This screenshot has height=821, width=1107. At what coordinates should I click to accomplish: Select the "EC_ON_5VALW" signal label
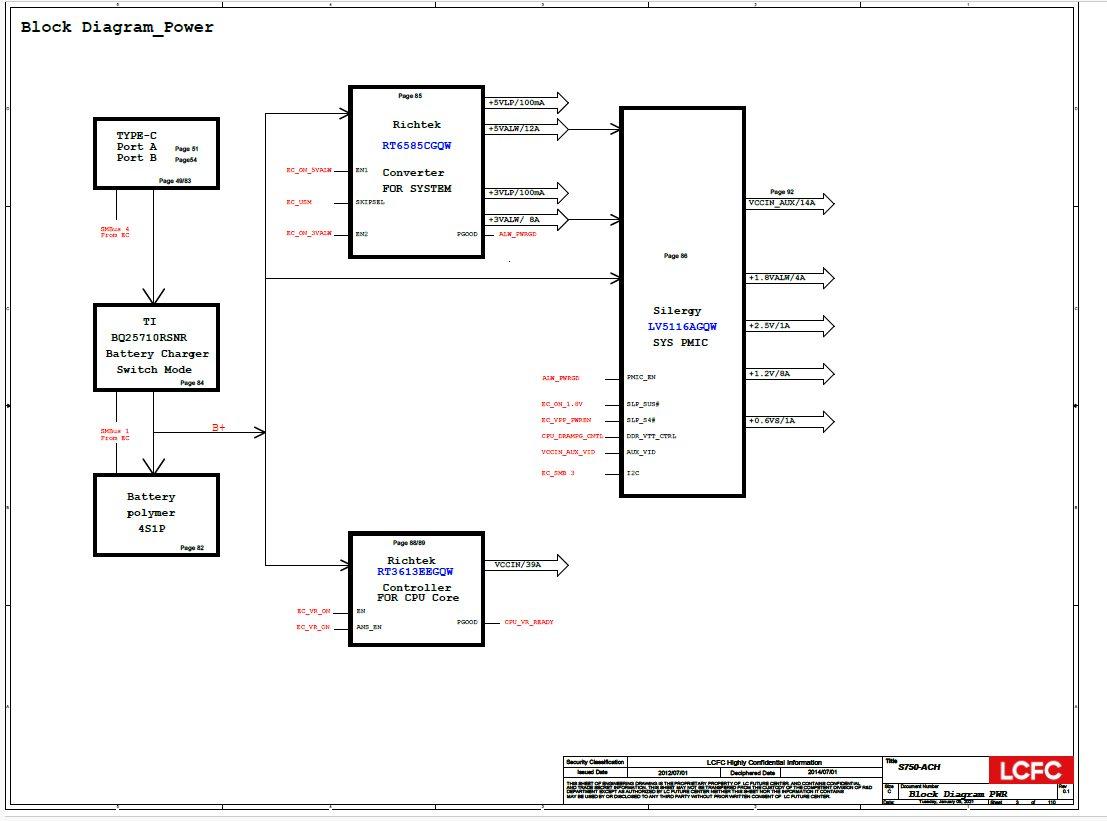309,170
